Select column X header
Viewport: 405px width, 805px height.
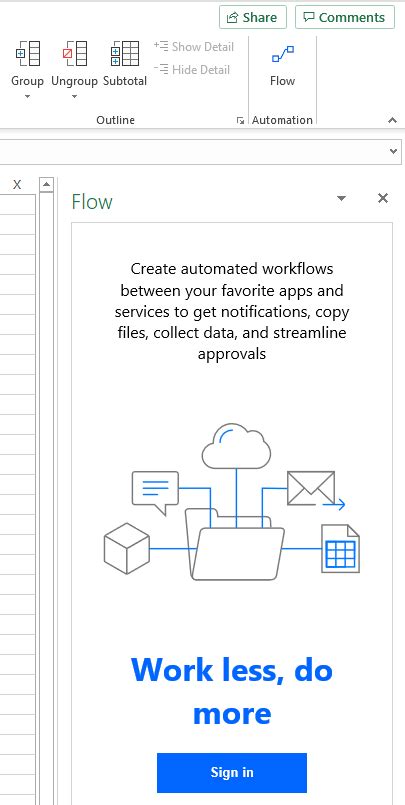coord(17,185)
